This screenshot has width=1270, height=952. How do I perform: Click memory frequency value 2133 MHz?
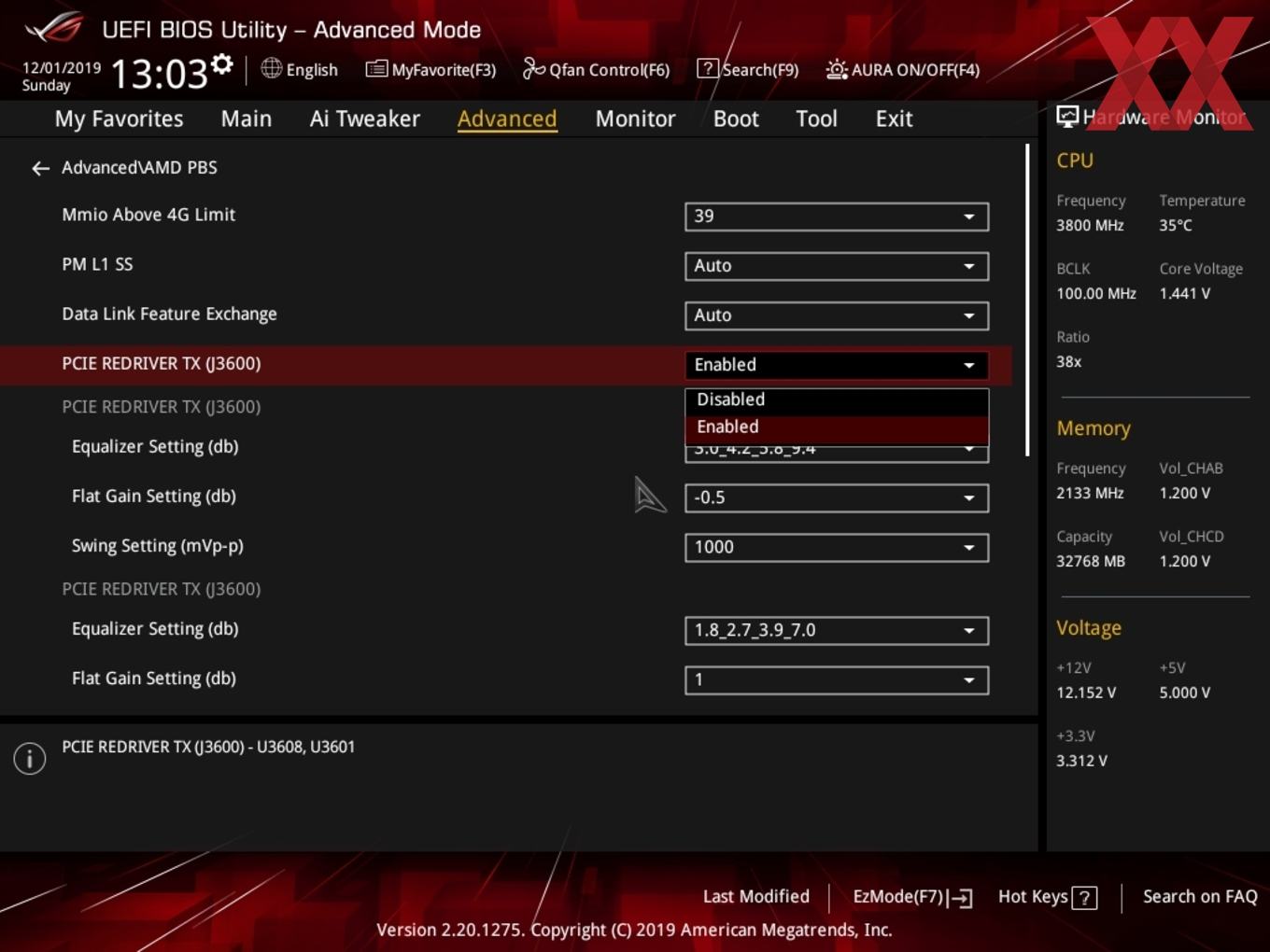pos(1090,494)
